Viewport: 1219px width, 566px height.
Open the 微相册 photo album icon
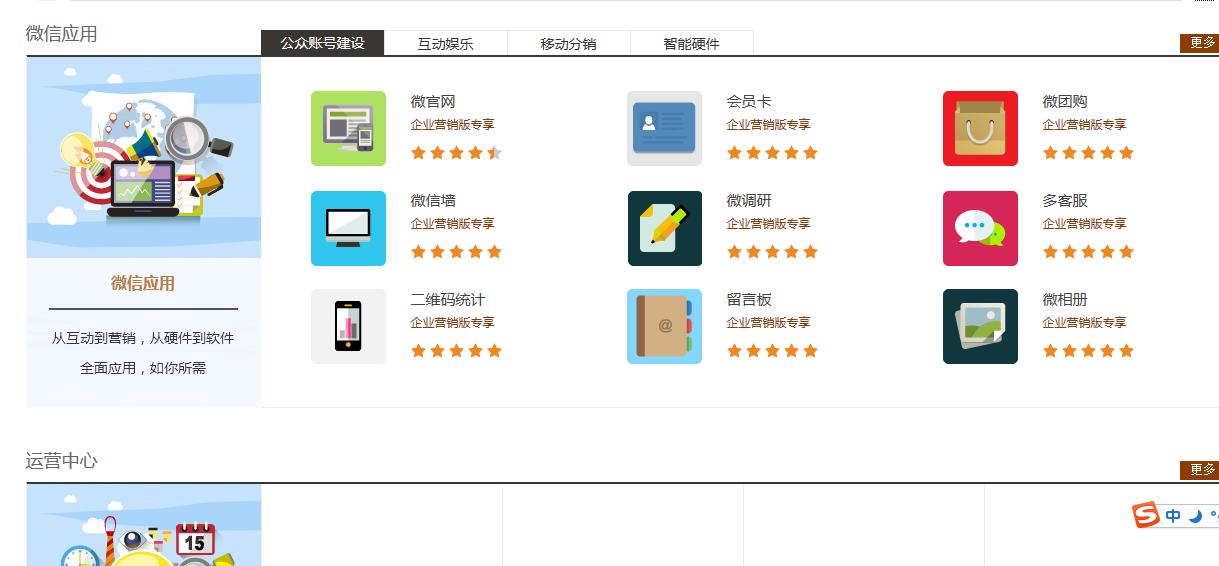(x=980, y=326)
